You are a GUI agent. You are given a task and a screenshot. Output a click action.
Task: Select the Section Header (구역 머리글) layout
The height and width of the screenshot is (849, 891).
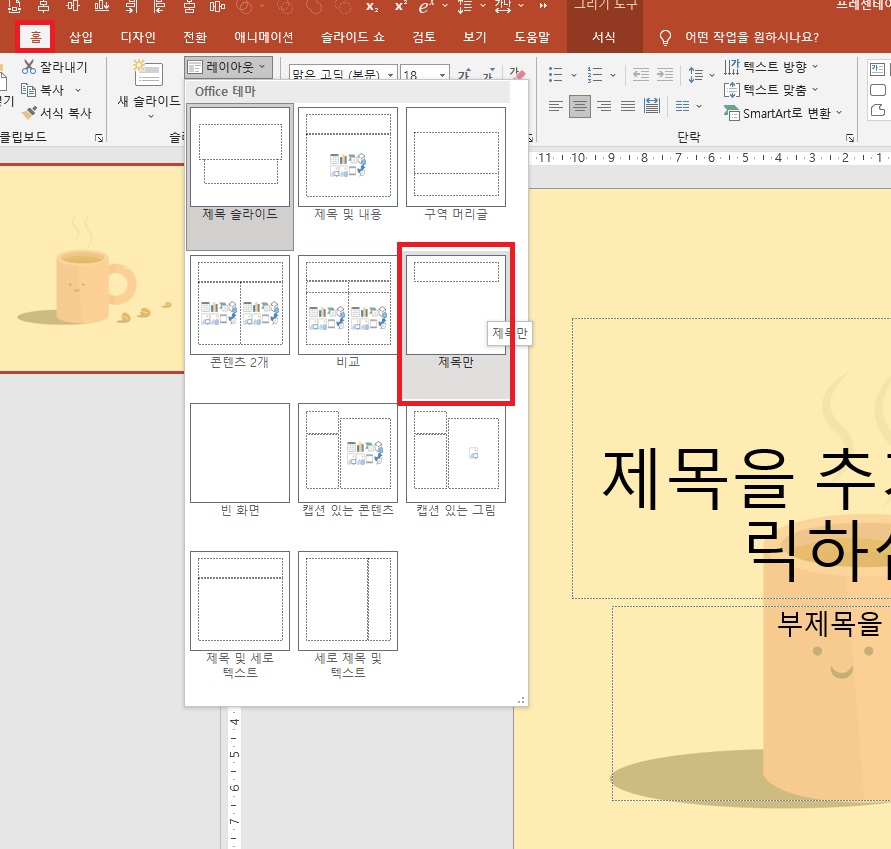tap(456, 164)
